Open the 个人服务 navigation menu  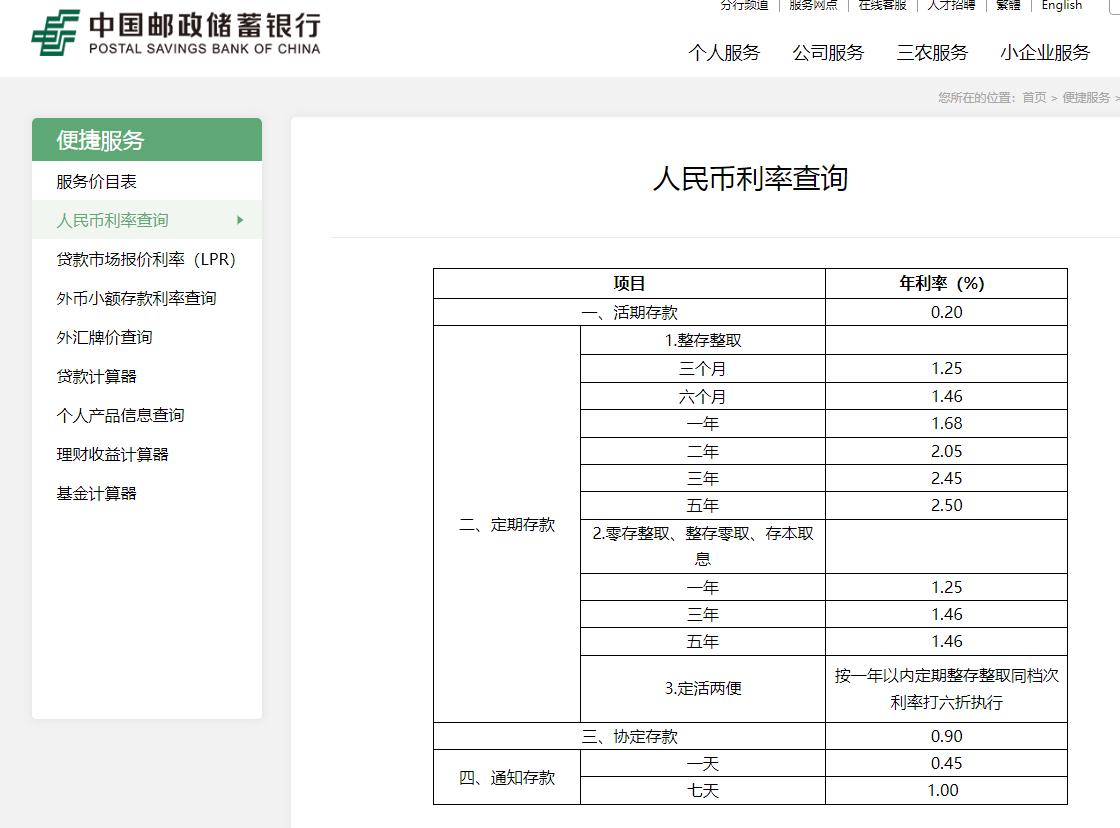click(x=724, y=52)
